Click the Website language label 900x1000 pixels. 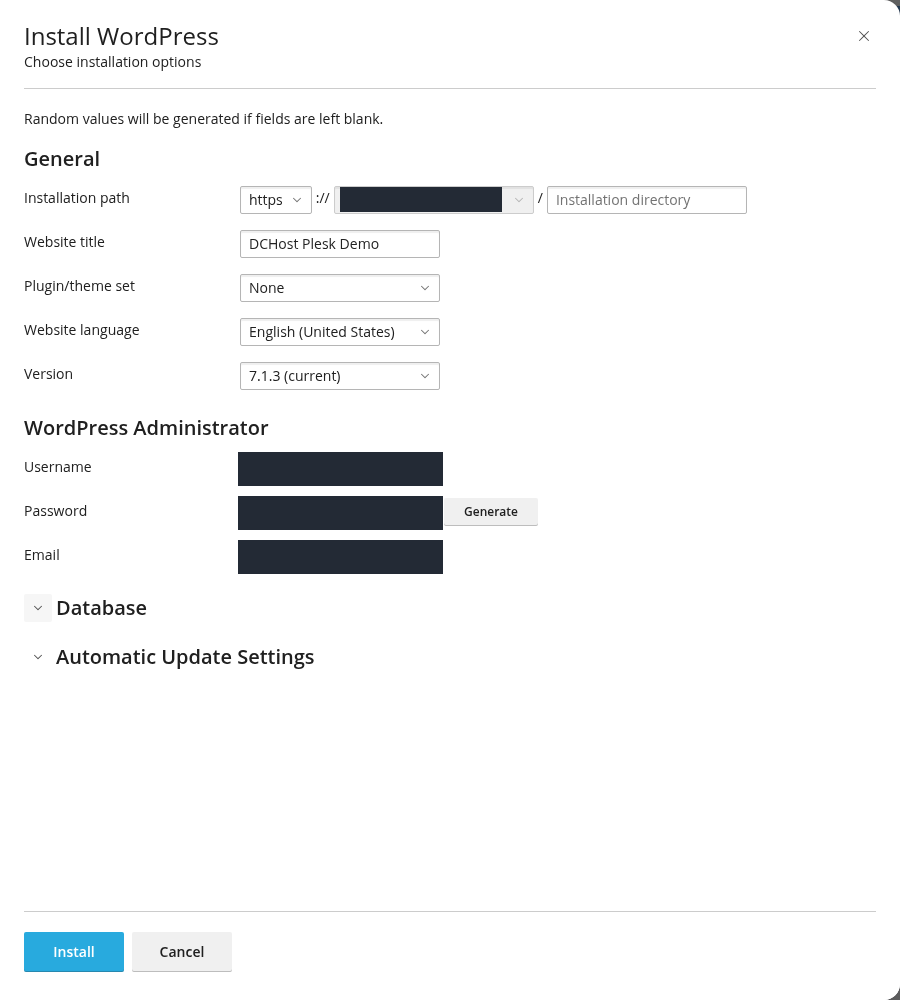pyautogui.click(x=82, y=330)
